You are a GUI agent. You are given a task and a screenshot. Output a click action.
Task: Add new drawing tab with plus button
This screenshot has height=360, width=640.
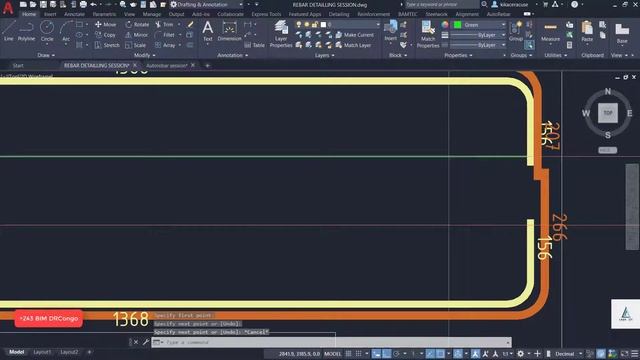coord(207,65)
